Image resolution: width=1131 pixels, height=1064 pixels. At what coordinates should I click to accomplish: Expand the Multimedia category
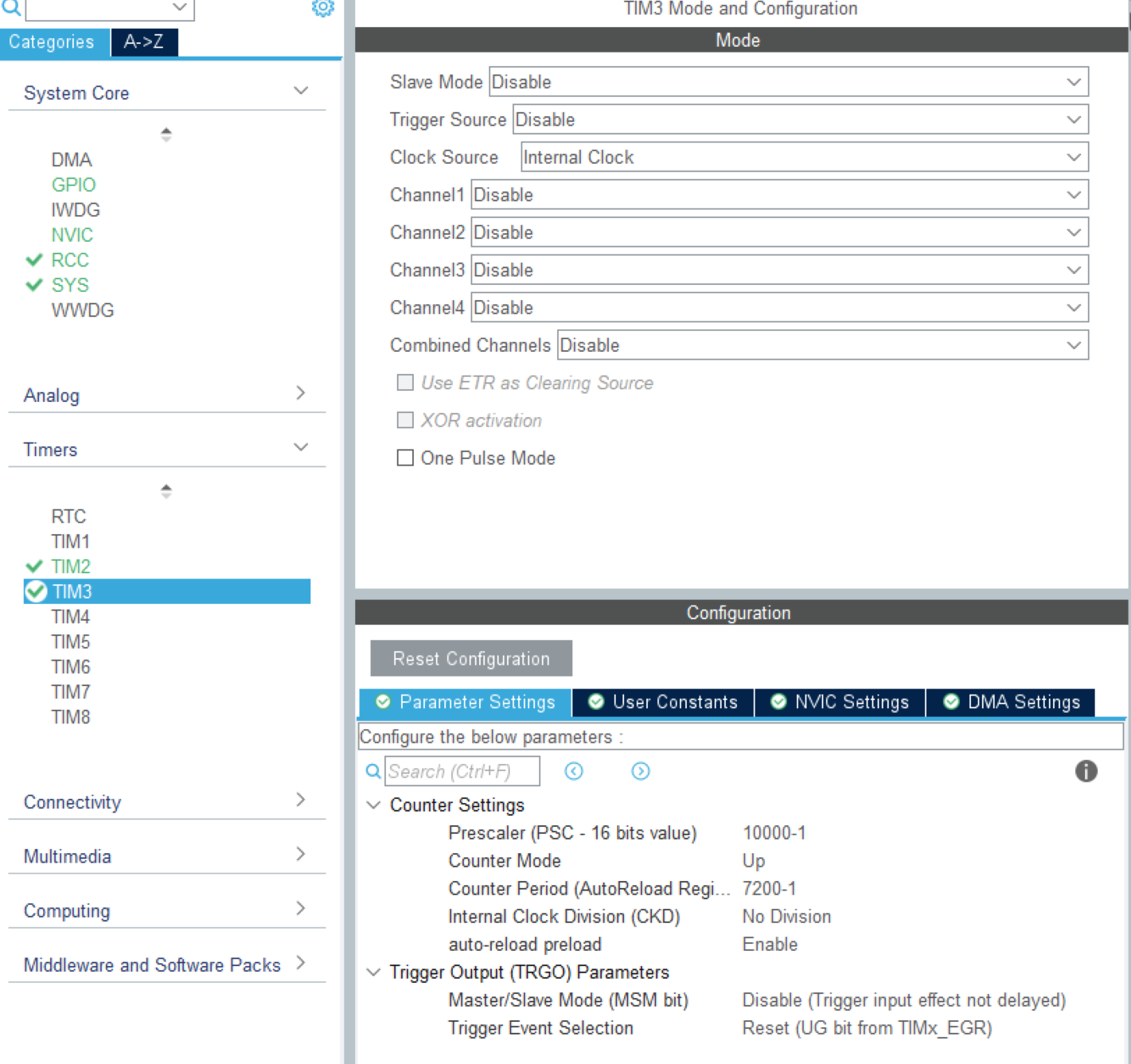point(300,854)
